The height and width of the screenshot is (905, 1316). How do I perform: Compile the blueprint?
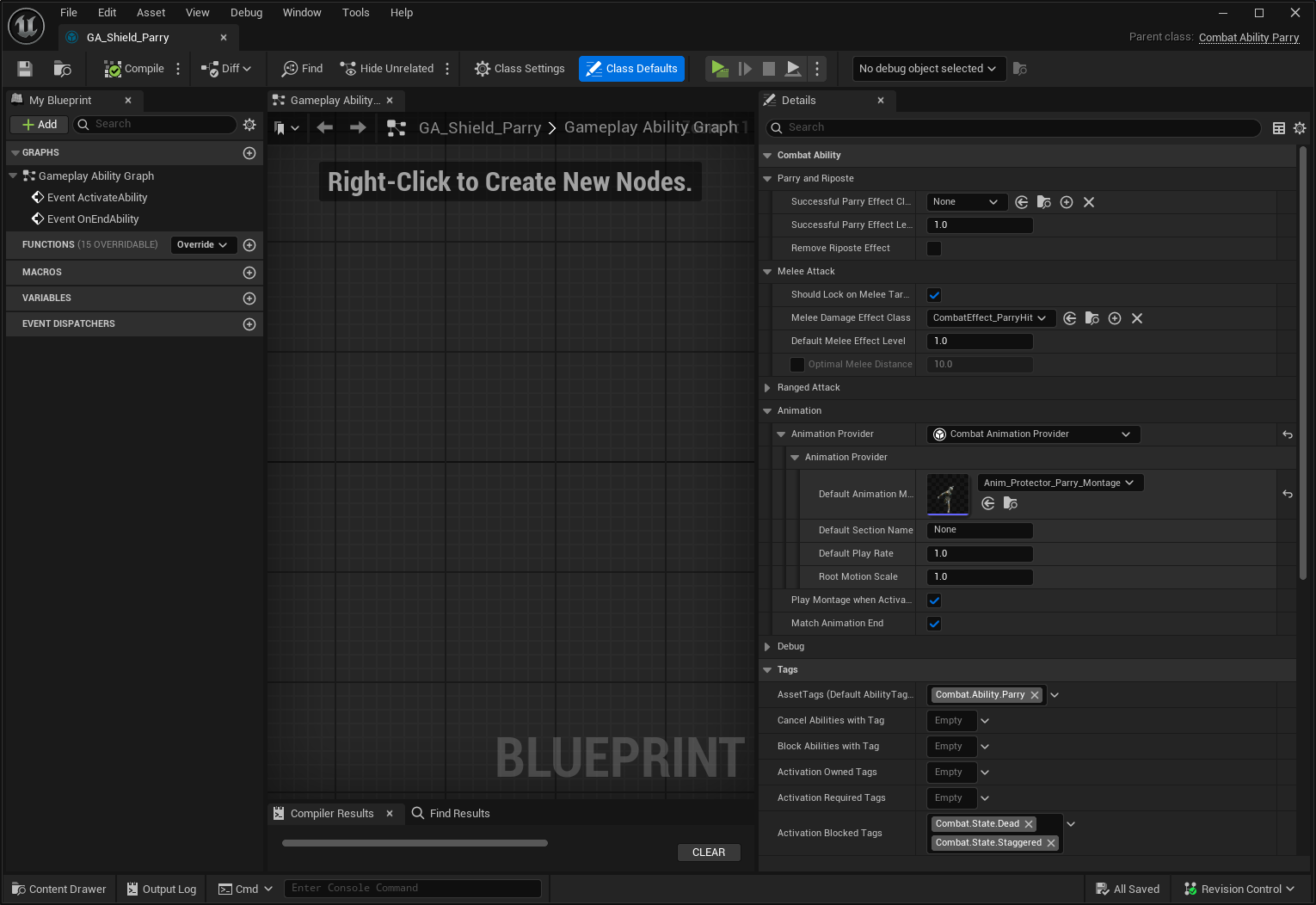point(134,69)
